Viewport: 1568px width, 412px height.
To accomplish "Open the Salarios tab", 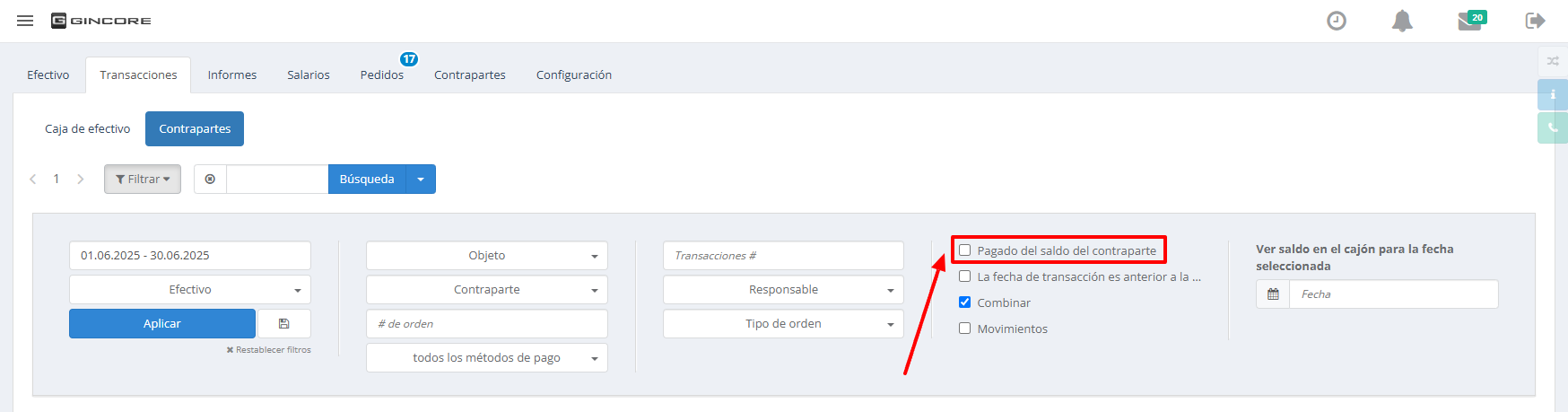I will click(309, 75).
